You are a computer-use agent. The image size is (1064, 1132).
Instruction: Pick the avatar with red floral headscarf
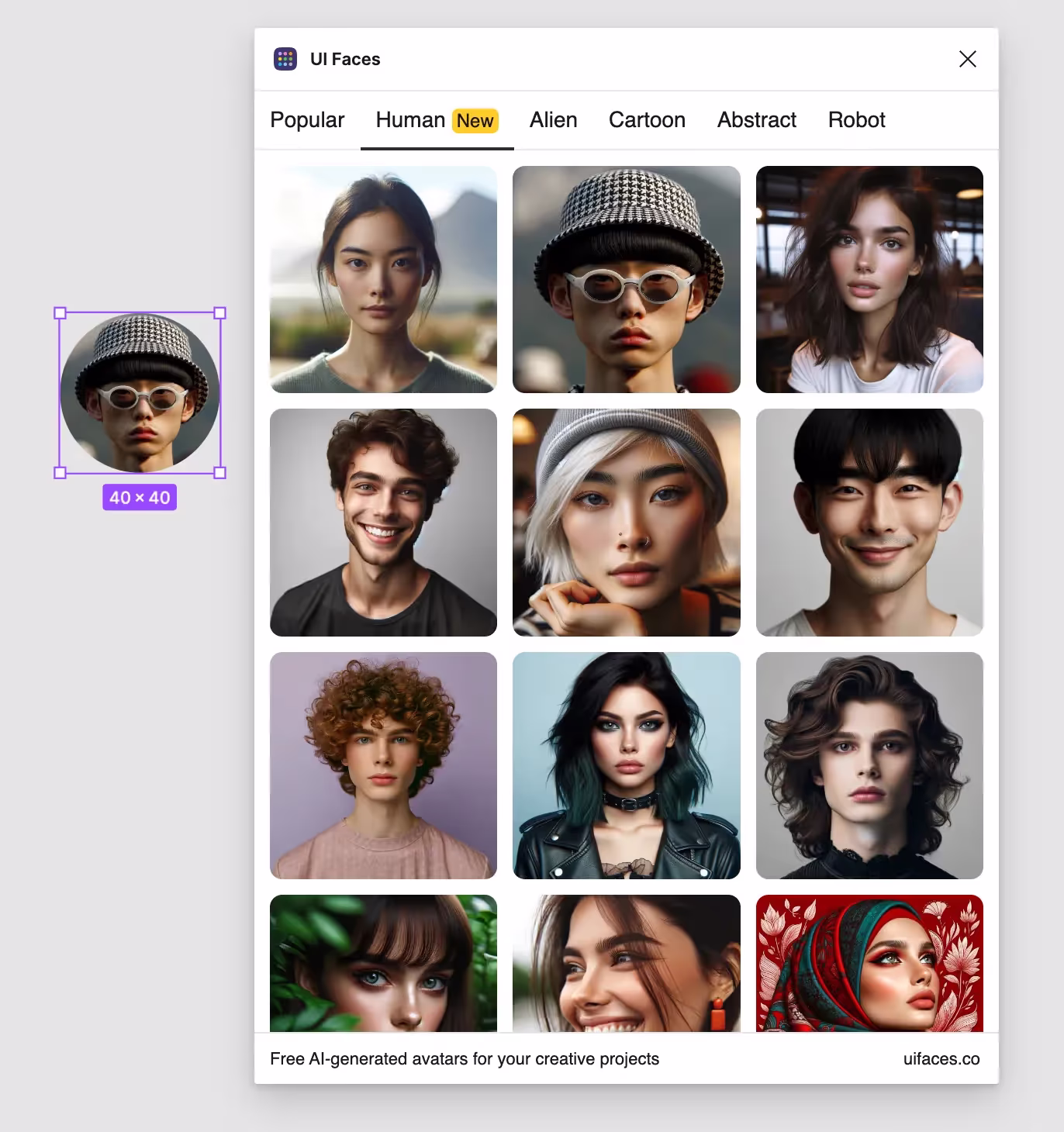coord(869,964)
